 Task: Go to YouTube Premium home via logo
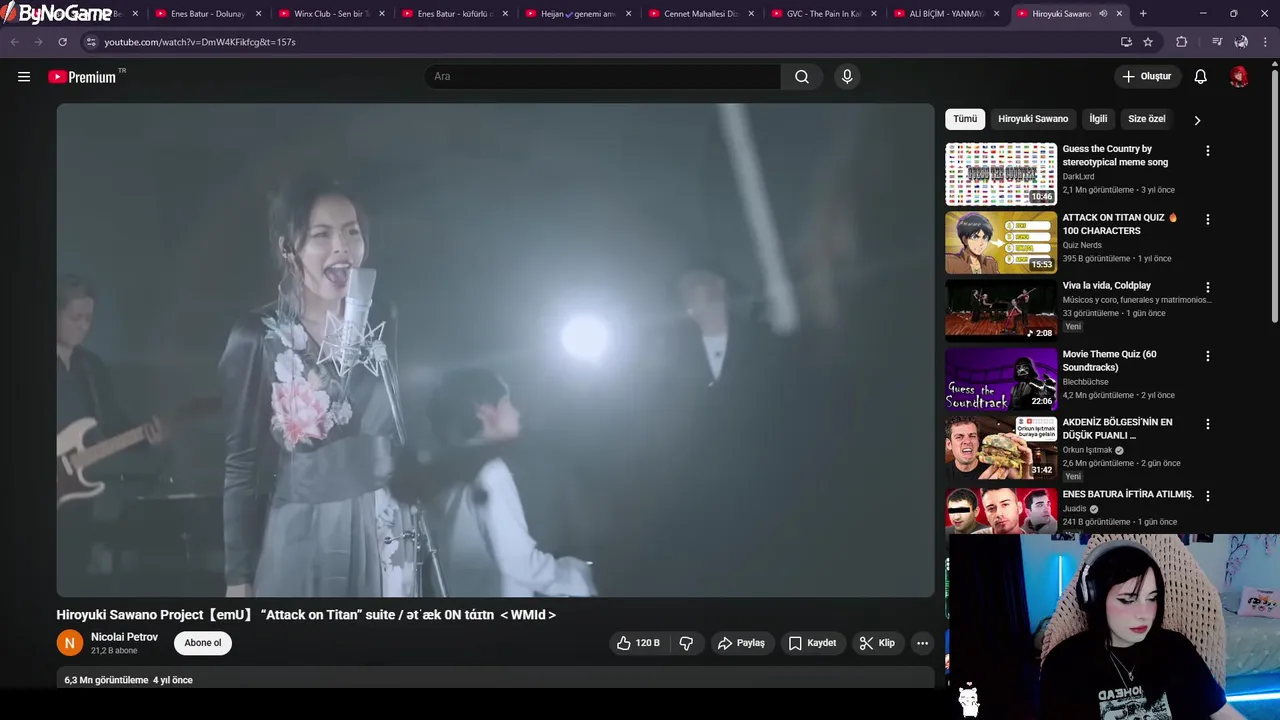coord(82,77)
